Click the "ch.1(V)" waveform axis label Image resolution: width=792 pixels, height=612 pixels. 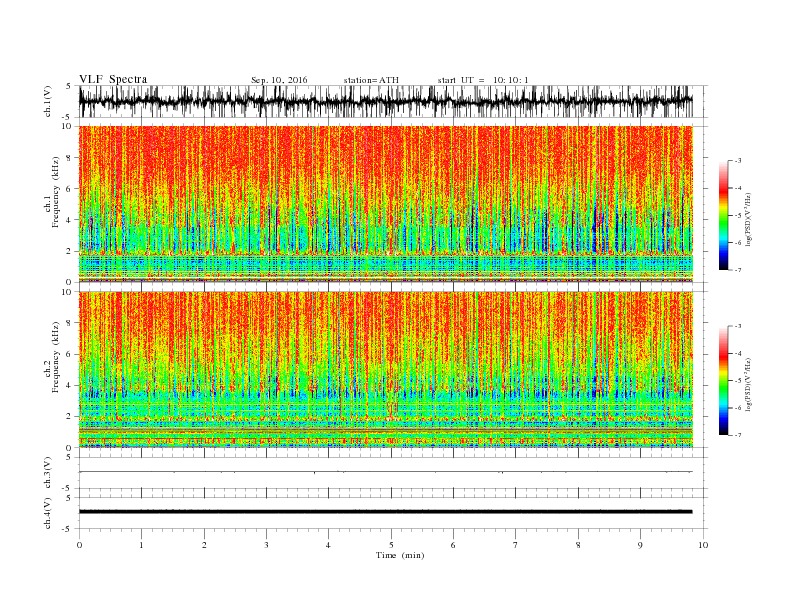48,101
